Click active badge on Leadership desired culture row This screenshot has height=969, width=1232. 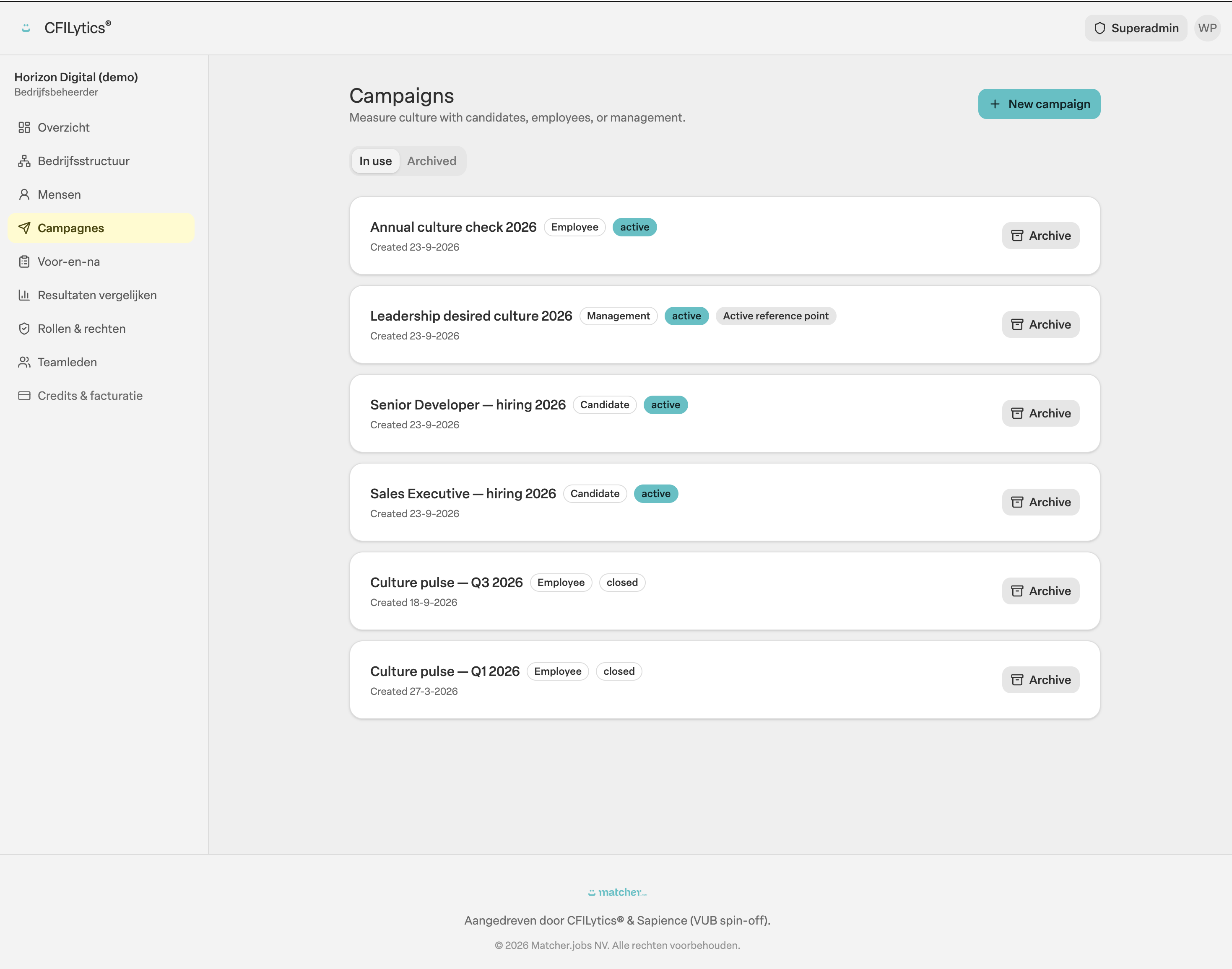686,316
